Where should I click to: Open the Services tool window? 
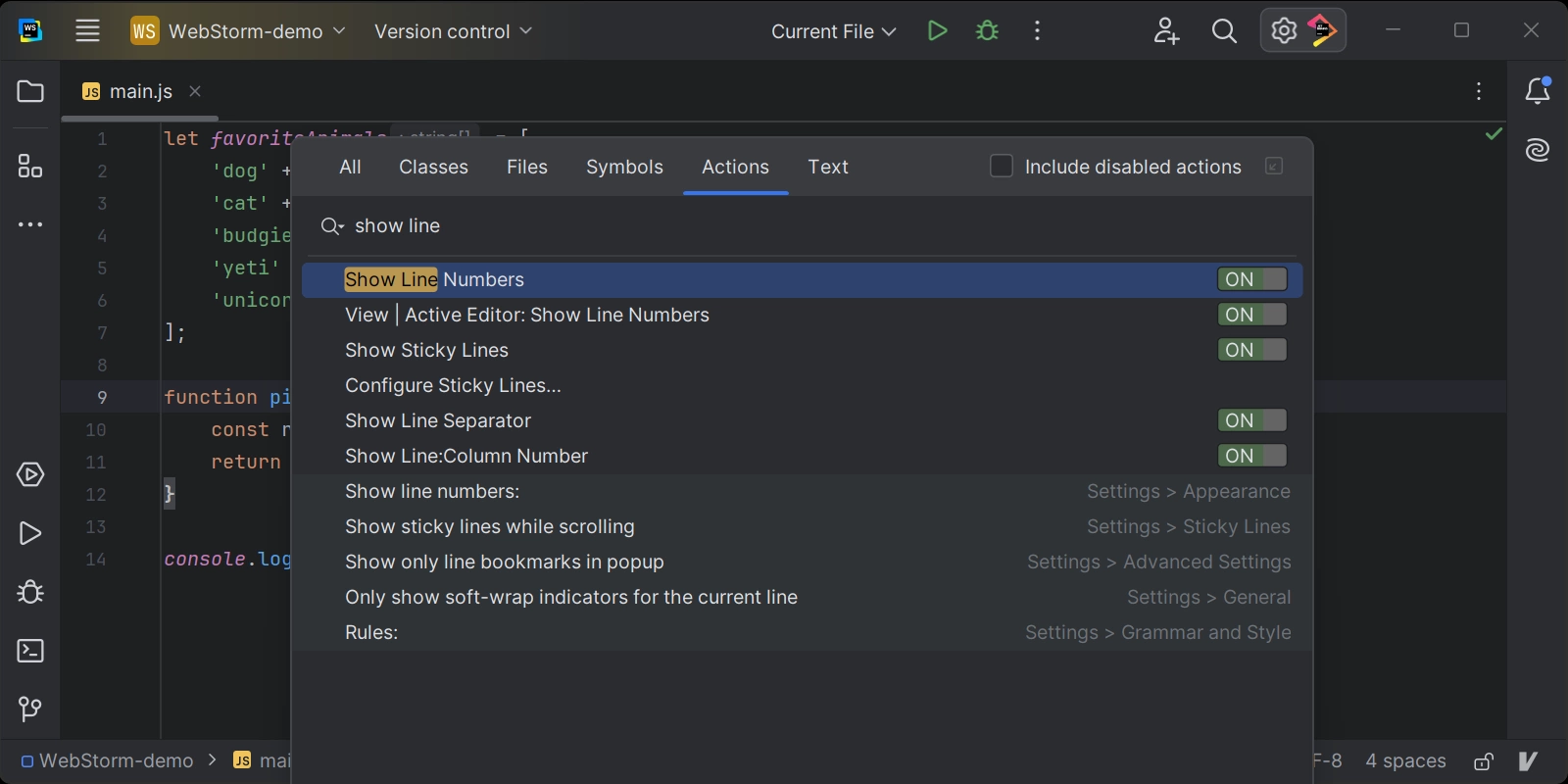point(30,474)
